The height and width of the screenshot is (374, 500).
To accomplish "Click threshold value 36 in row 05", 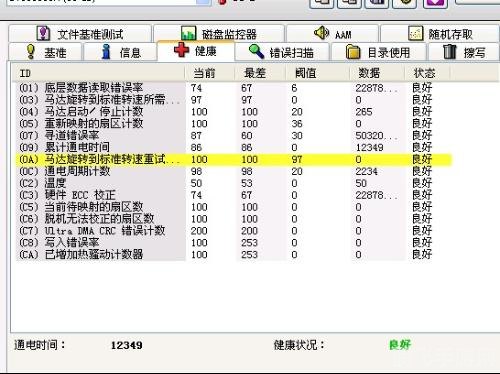I will coord(297,124).
